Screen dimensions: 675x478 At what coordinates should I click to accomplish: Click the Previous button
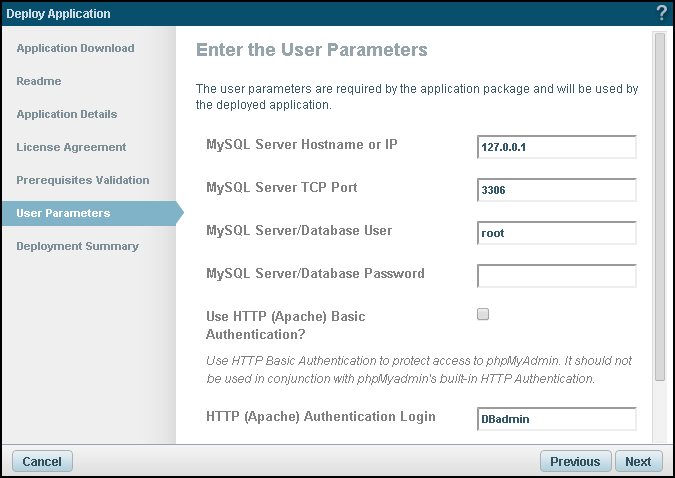point(576,461)
